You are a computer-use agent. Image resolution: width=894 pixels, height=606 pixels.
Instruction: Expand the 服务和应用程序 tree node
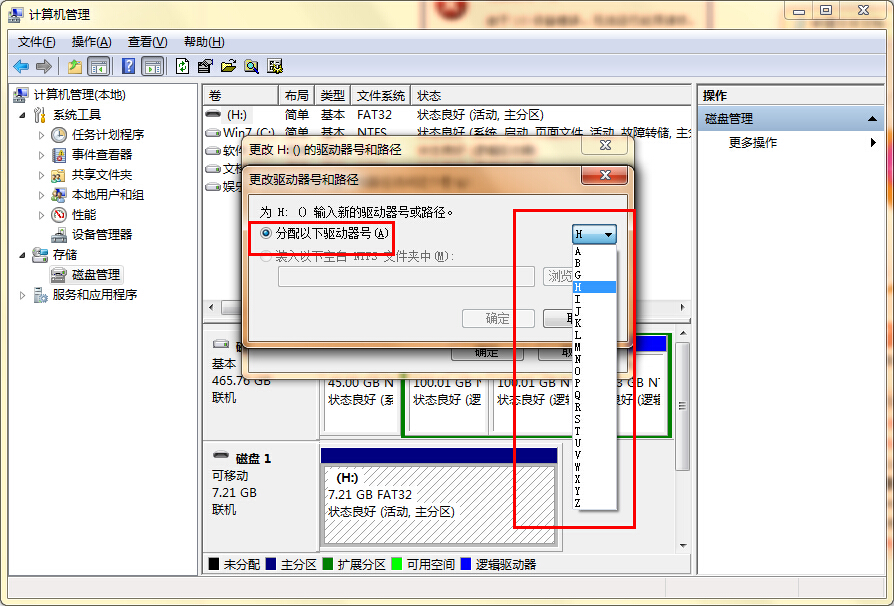coord(23,295)
